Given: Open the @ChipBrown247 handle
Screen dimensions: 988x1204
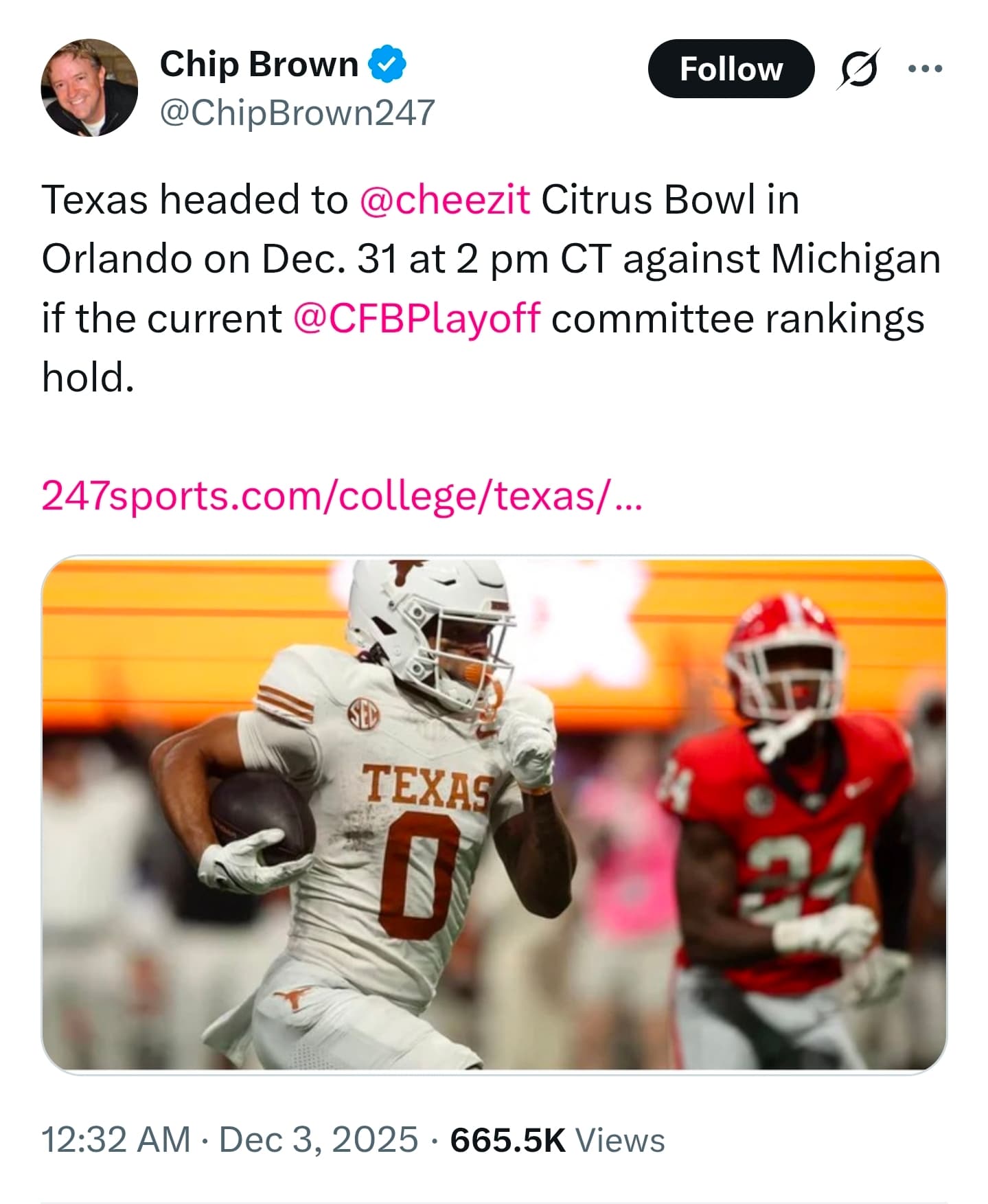Looking at the screenshot, I should (x=297, y=112).
